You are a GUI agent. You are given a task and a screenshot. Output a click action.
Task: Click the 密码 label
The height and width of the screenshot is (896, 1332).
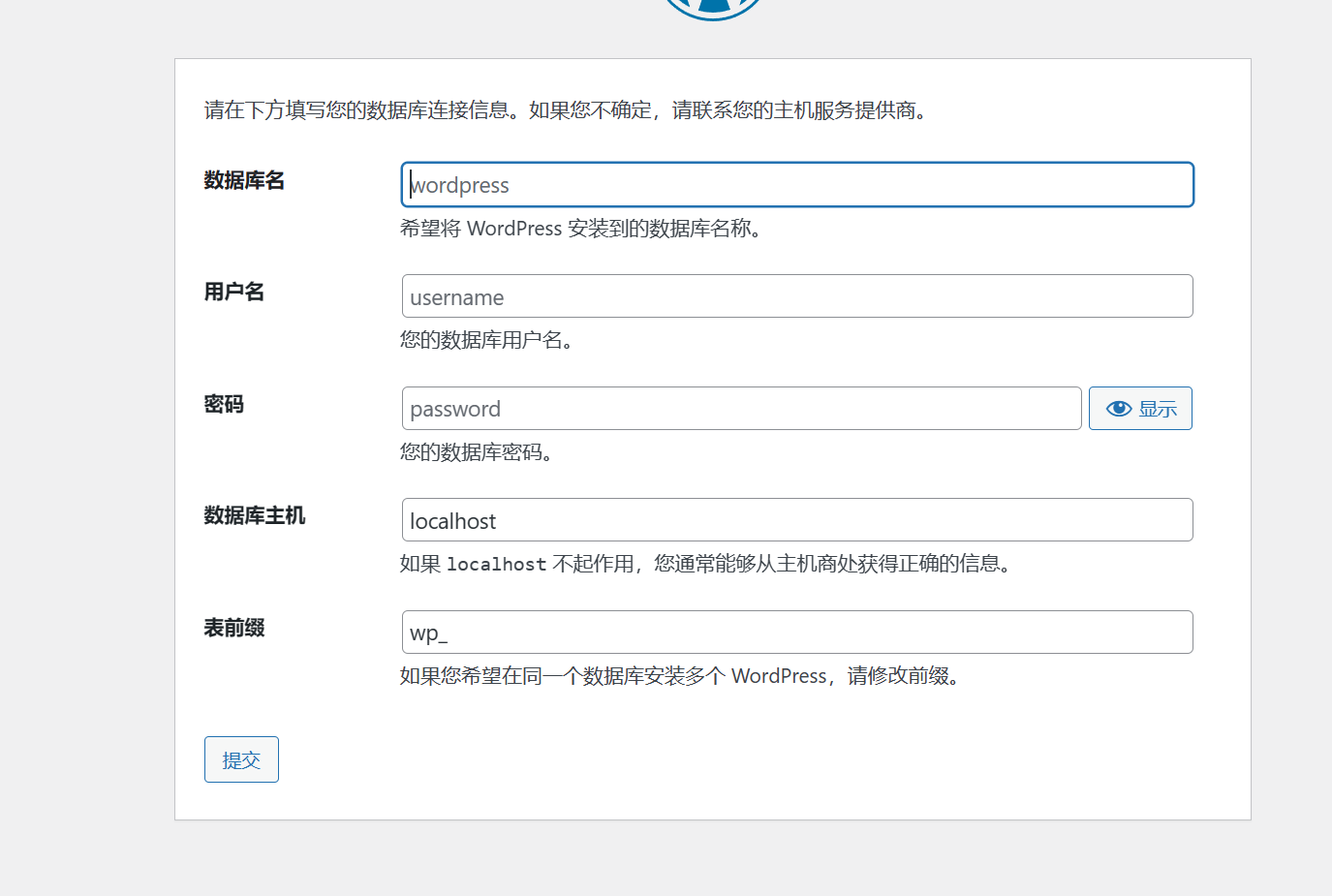[224, 405]
